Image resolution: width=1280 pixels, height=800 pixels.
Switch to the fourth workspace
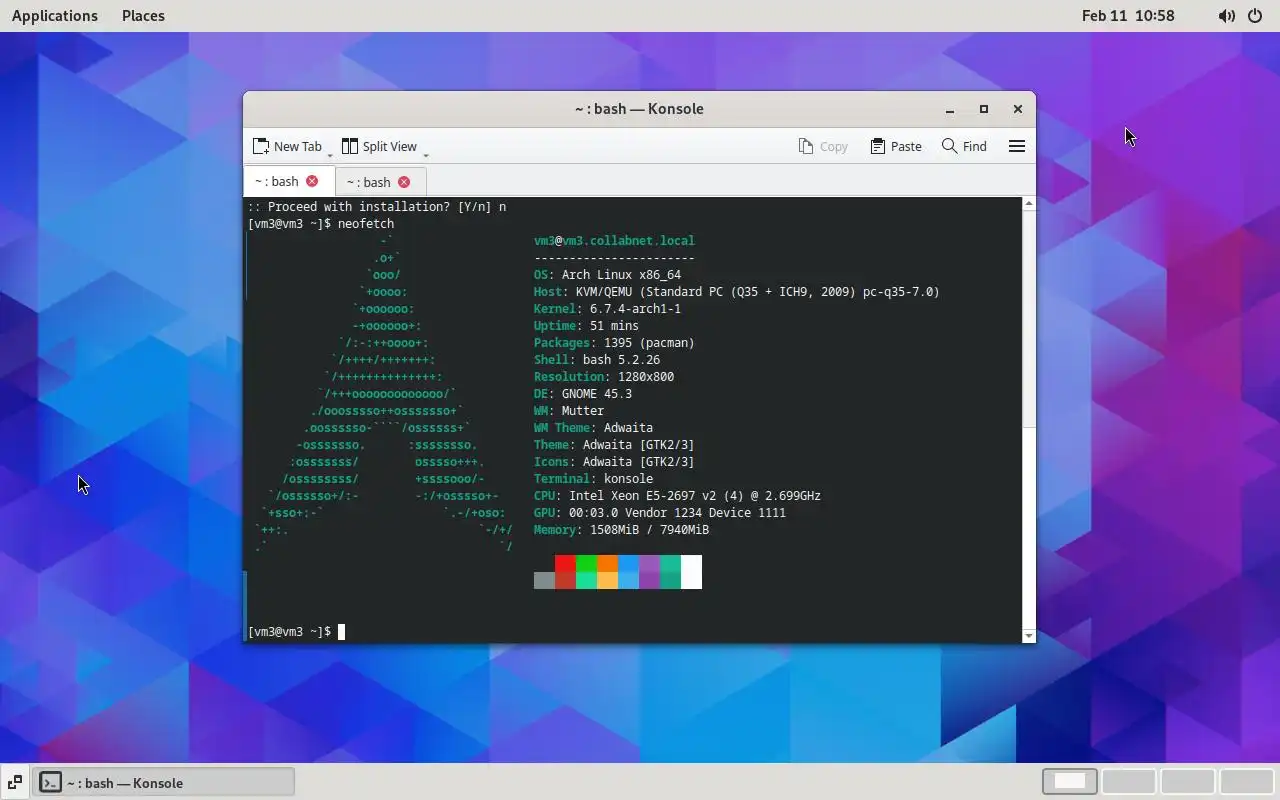tap(1247, 781)
